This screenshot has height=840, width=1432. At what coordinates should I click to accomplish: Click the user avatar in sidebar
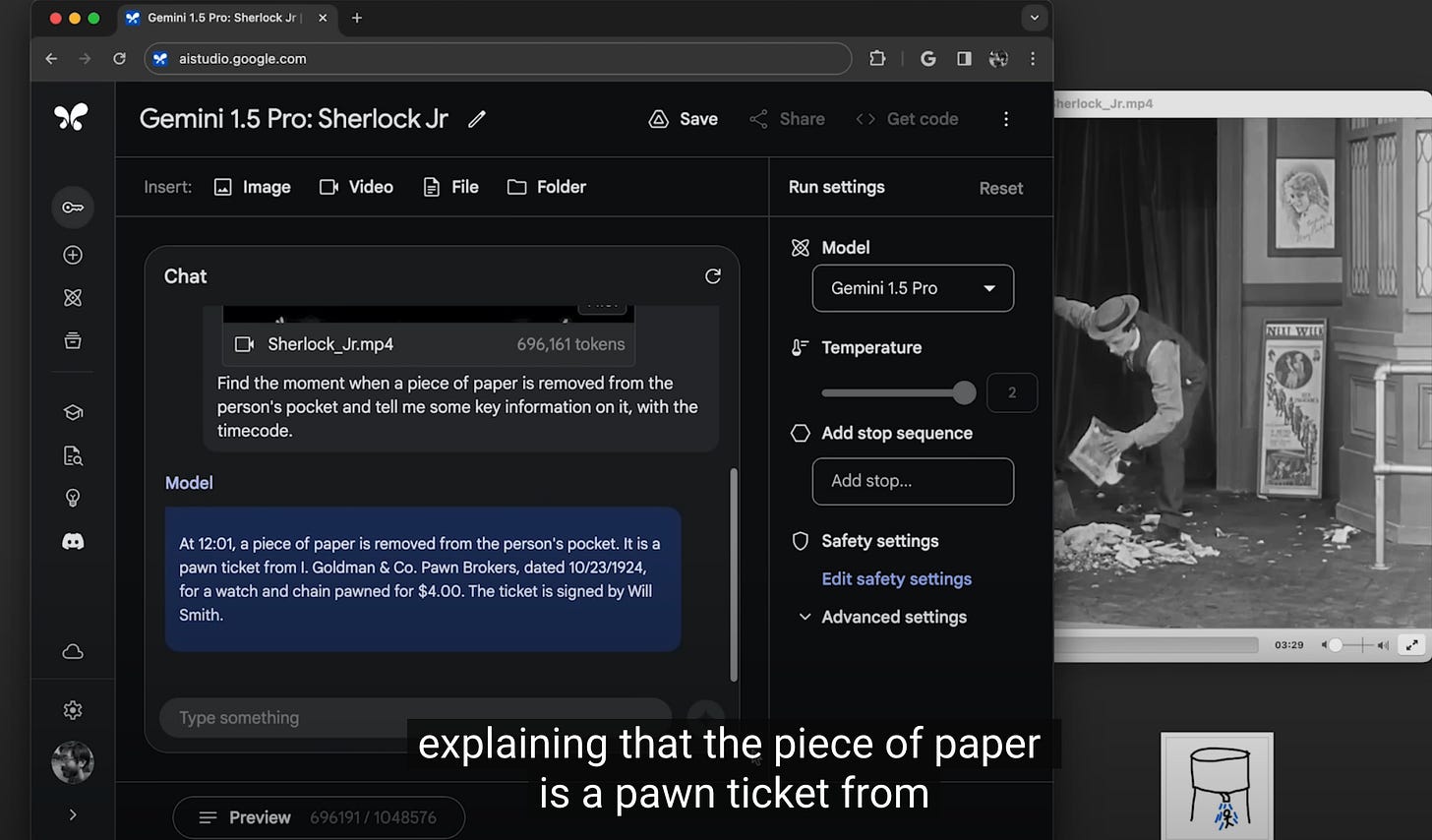point(73,762)
